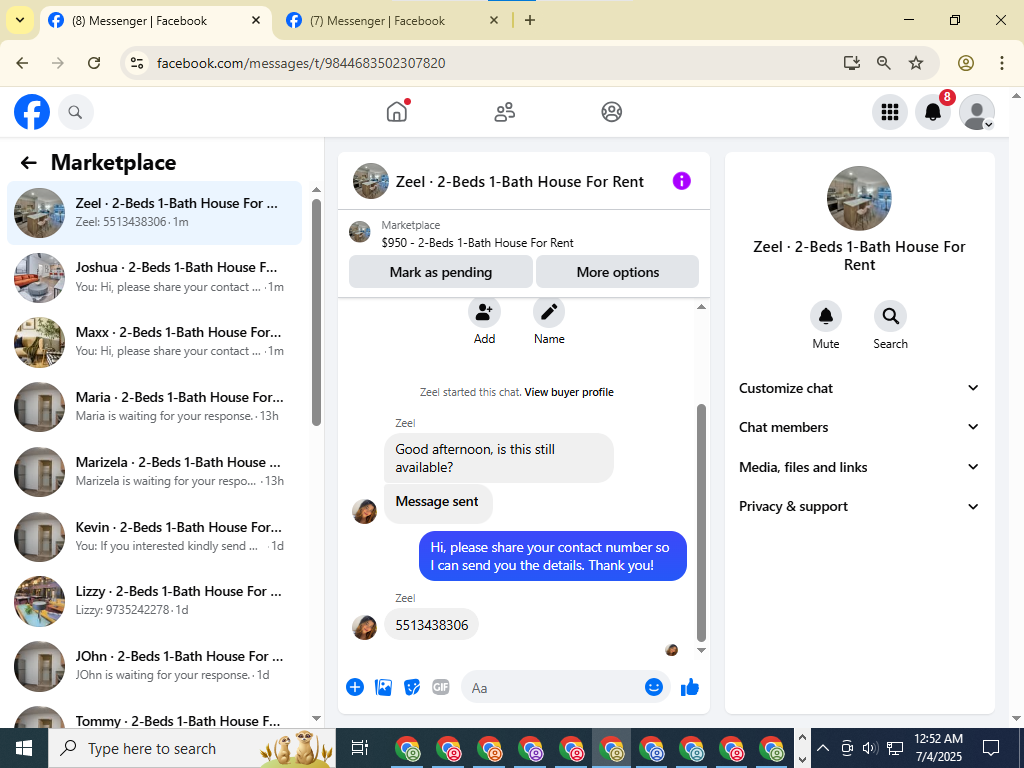Expand Privacy & support section
1024x768 pixels.
click(859, 507)
